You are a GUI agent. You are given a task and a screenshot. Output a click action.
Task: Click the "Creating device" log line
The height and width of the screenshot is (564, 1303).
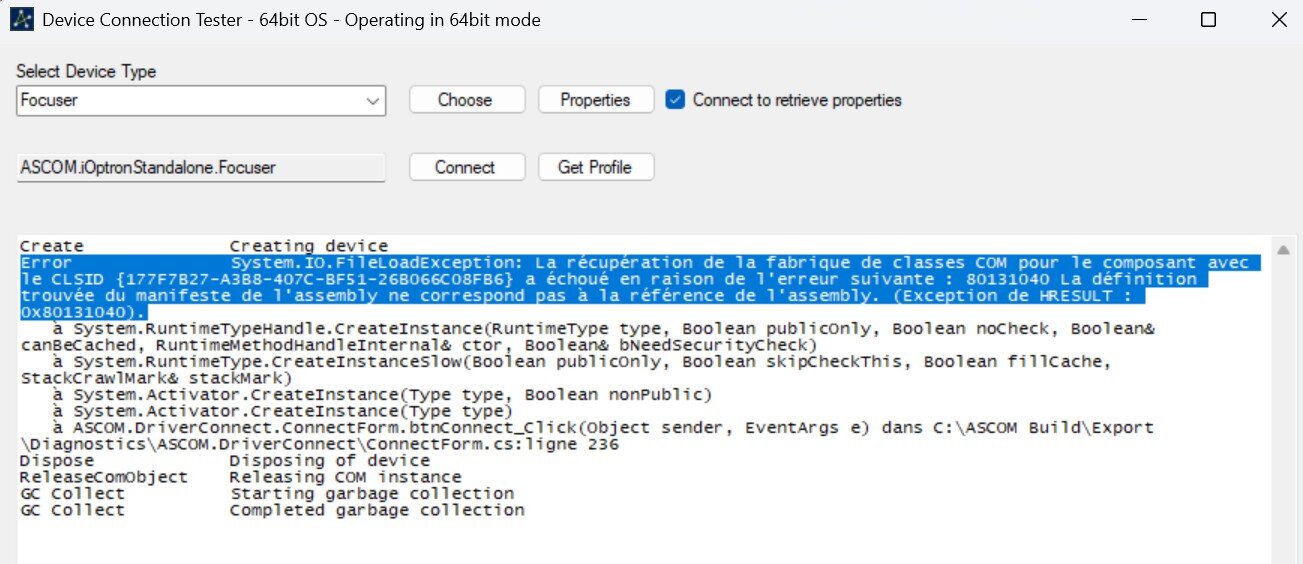click(308, 246)
